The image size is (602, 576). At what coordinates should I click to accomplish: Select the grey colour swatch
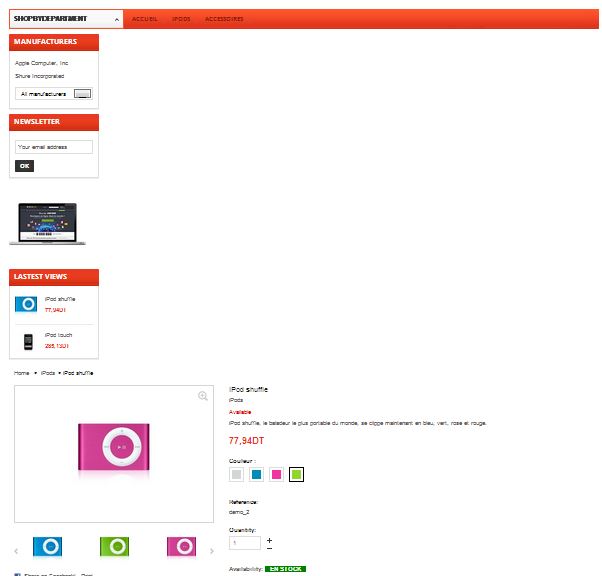coord(236,475)
